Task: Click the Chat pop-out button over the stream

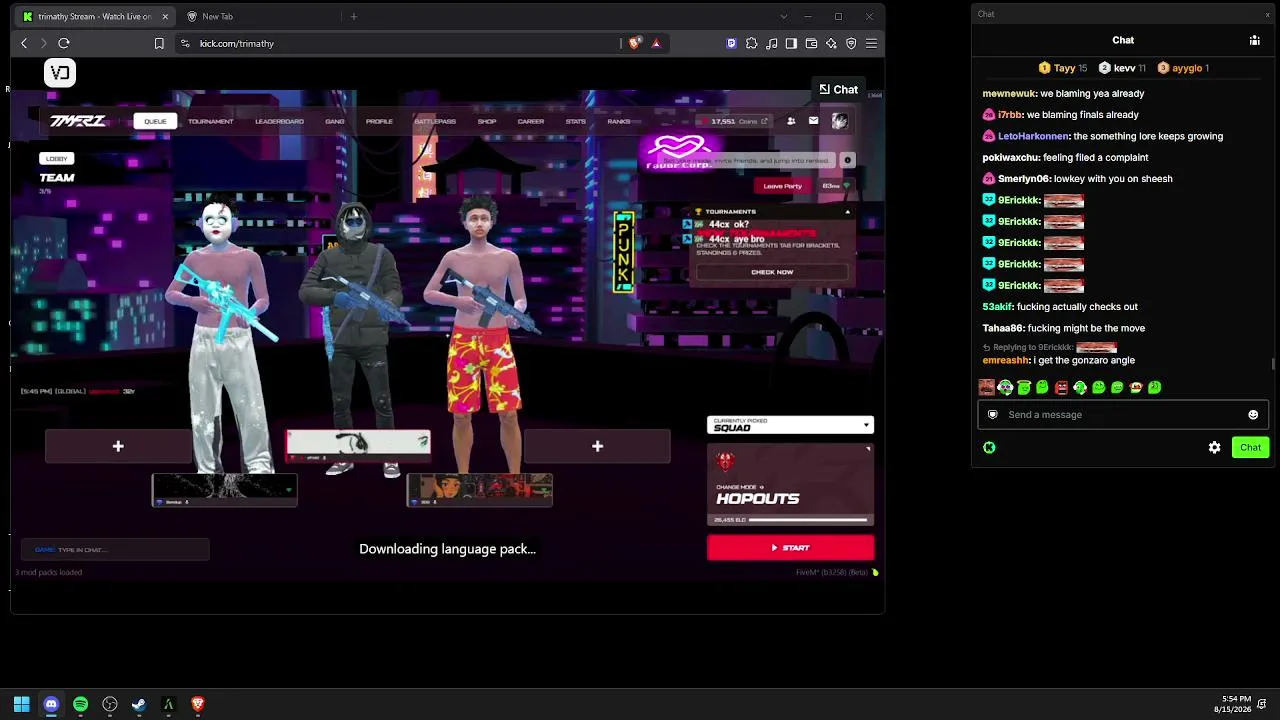Action: [838, 90]
